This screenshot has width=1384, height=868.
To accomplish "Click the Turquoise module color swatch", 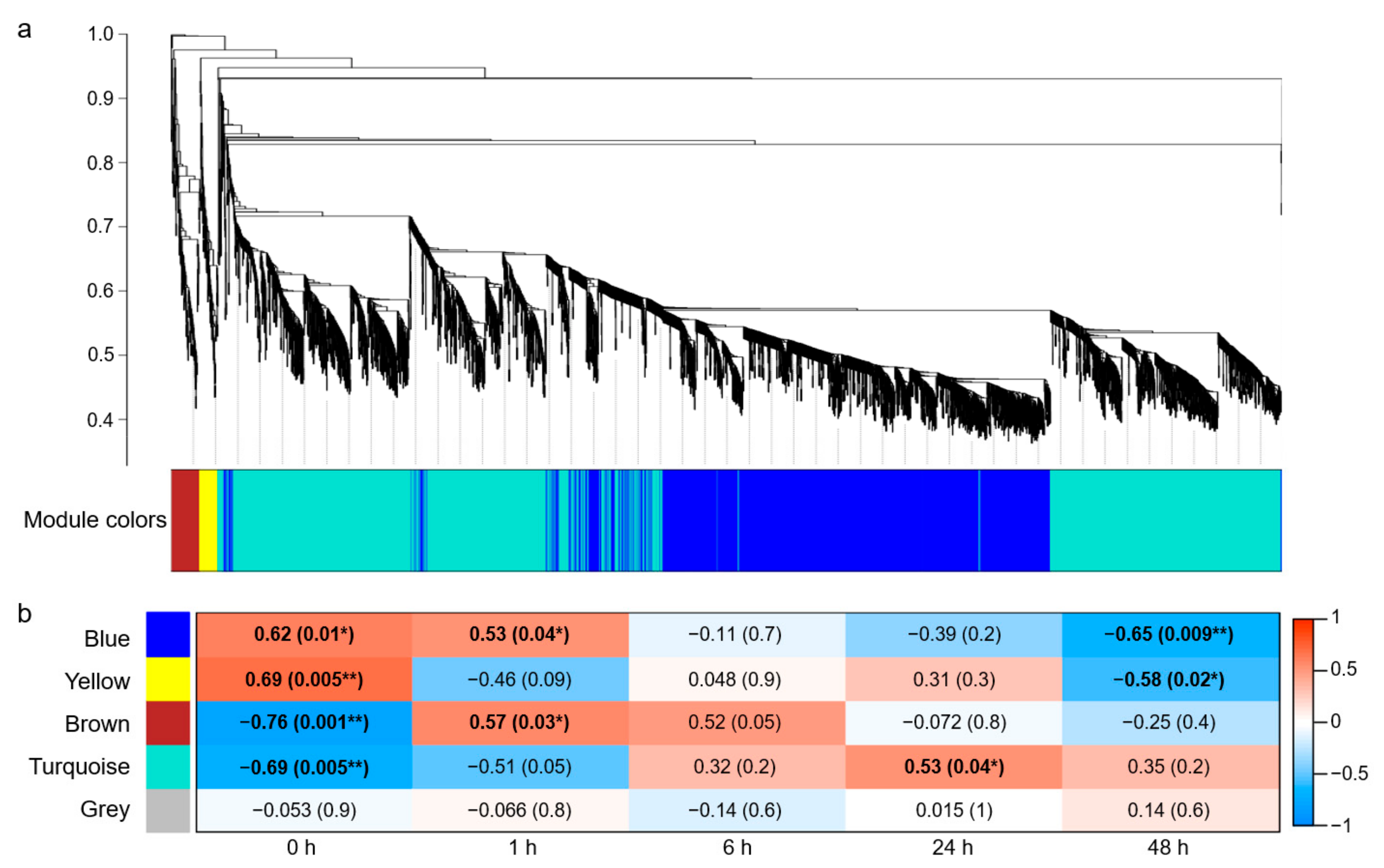I will 168,766.
